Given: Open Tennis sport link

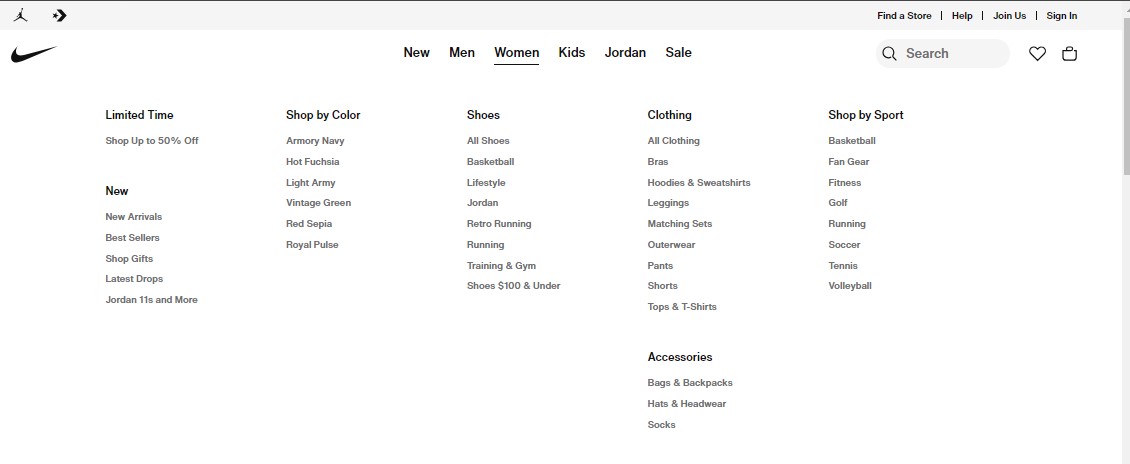Looking at the screenshot, I should [842, 266].
